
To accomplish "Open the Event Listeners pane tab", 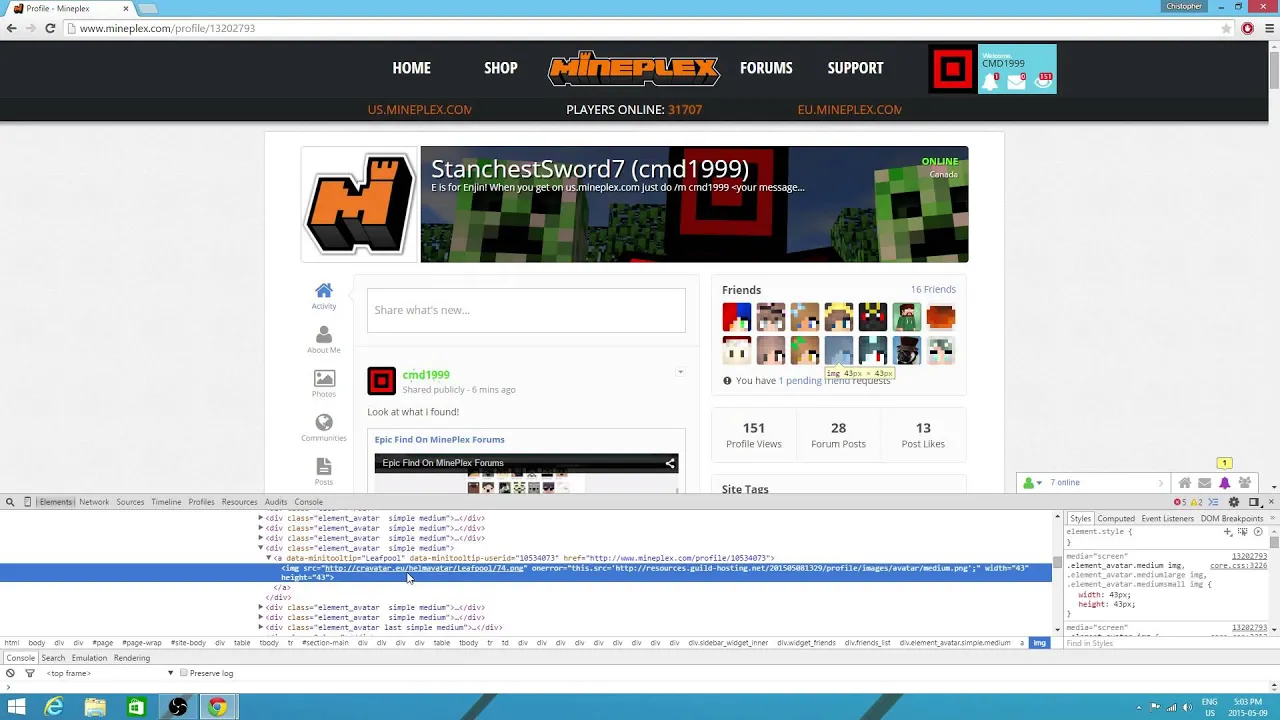I will pyautogui.click(x=1168, y=518).
